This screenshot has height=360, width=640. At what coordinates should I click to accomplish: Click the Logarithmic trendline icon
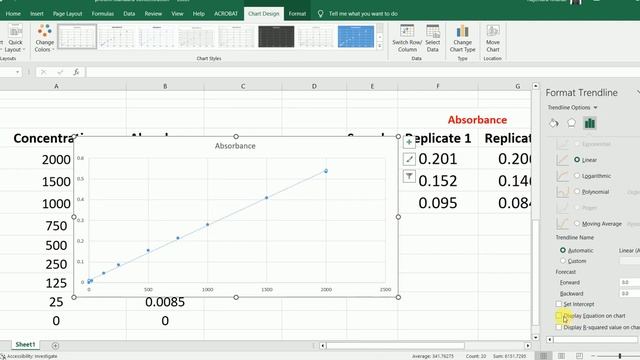pyautogui.click(x=562, y=176)
